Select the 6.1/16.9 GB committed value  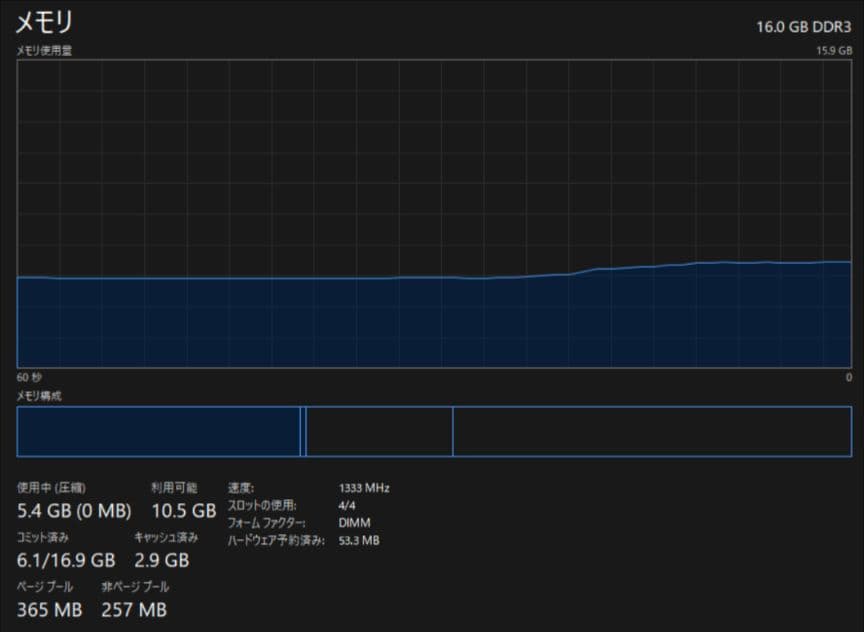66,560
